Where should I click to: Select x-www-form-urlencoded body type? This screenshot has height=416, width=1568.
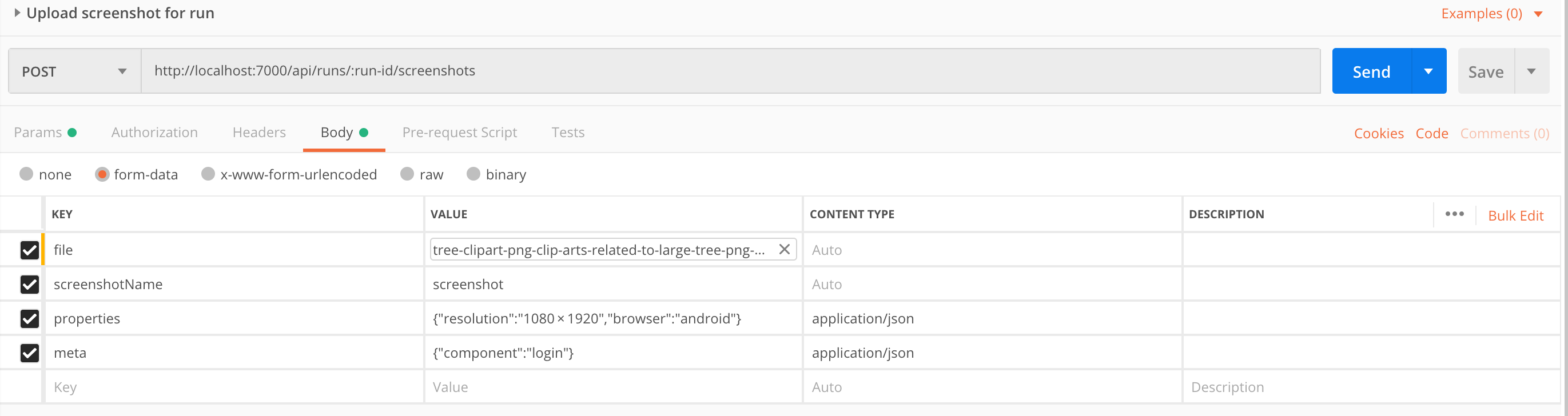[x=289, y=174]
